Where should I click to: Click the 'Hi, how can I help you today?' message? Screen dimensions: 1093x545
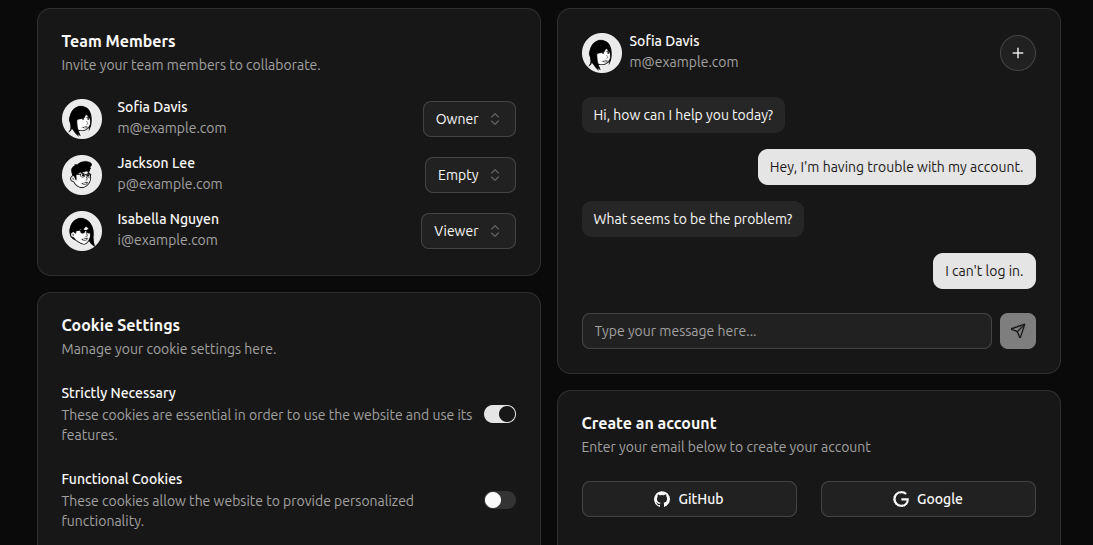coord(683,115)
